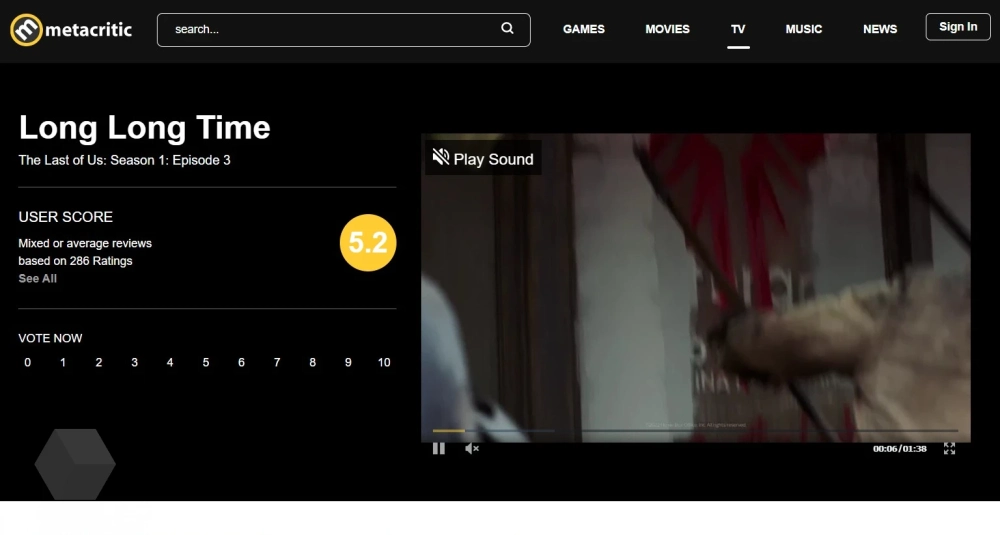The image size is (1000, 535).
Task: Vote a score of 8
Action: [312, 362]
